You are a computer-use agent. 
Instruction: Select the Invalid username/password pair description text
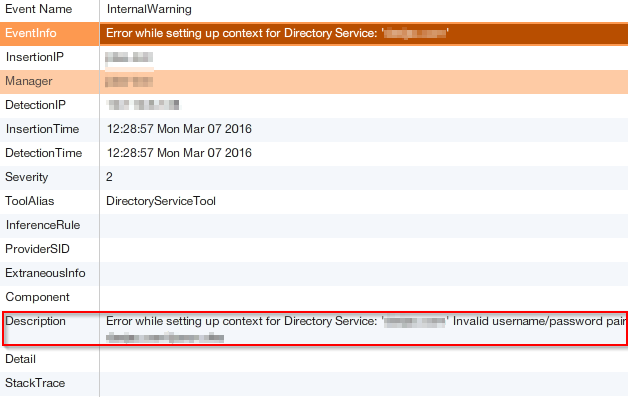pyautogui.click(x=539, y=321)
